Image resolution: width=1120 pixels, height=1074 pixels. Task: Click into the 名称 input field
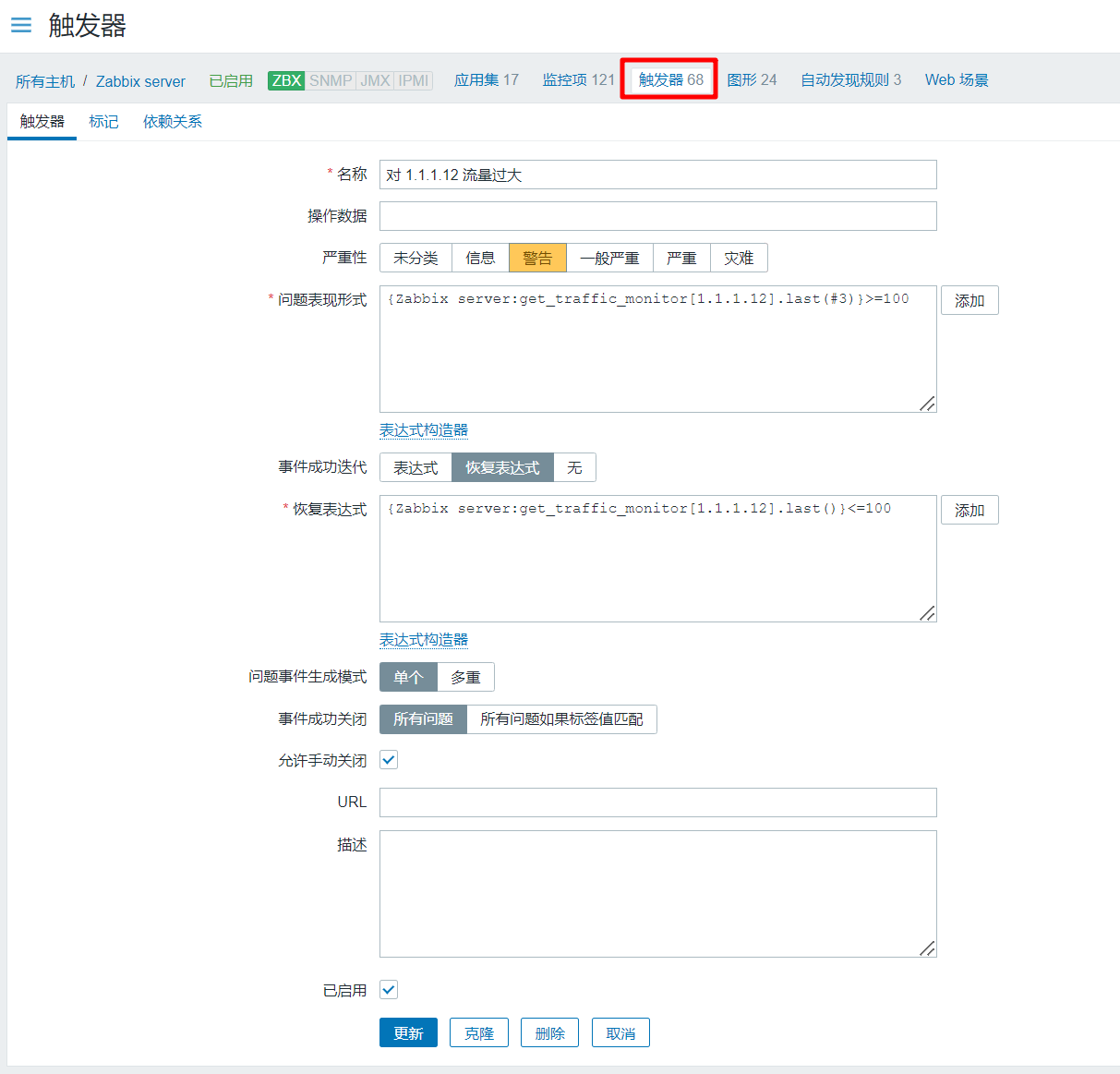pyautogui.click(x=657, y=175)
